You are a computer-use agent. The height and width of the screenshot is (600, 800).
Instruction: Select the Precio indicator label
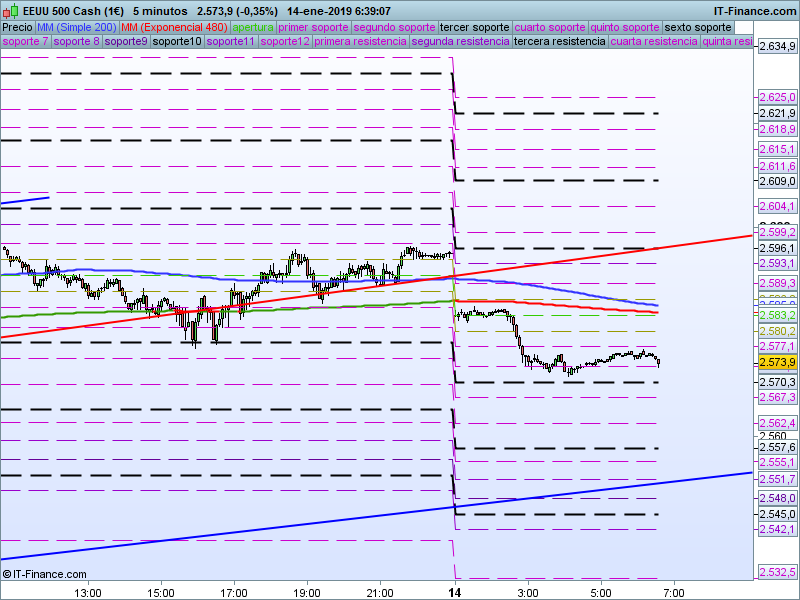click(x=18, y=28)
